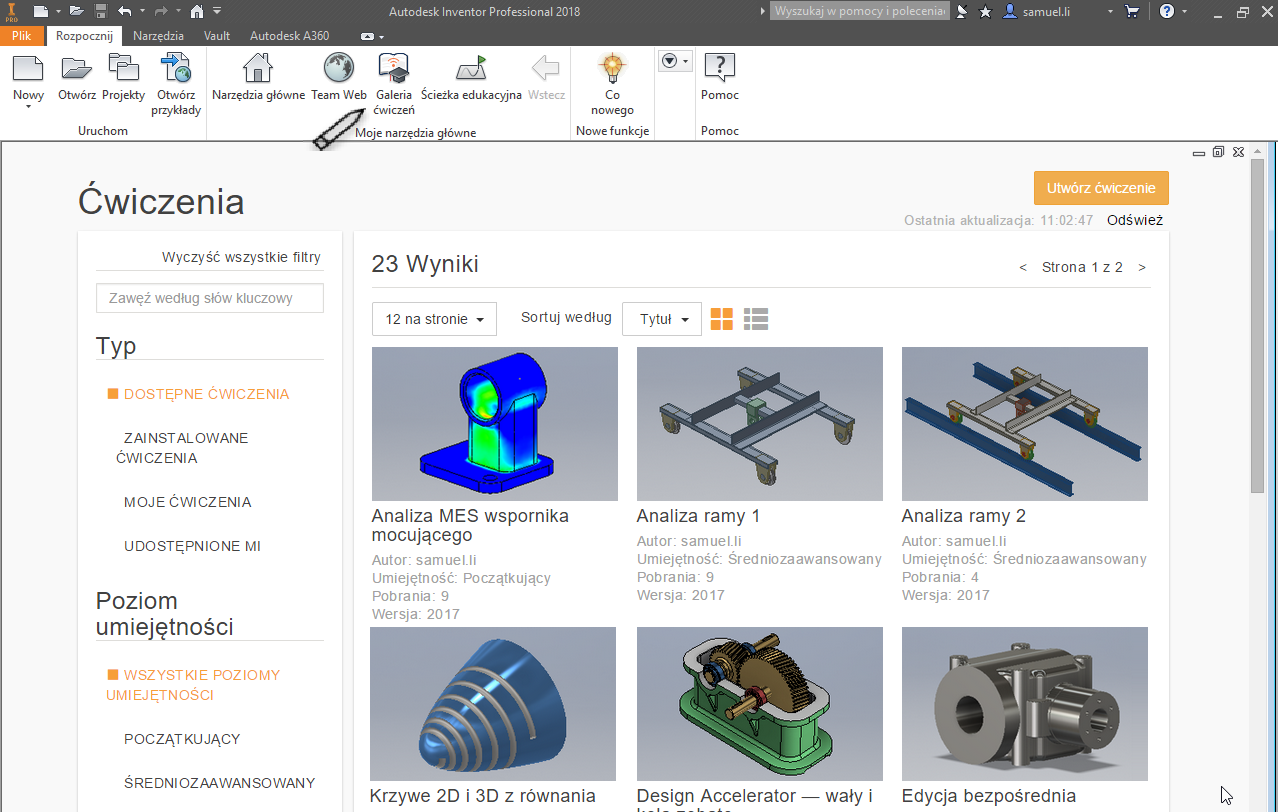This screenshot has width=1278, height=812.
Task: Click the favorites star icon
Action: (986, 12)
